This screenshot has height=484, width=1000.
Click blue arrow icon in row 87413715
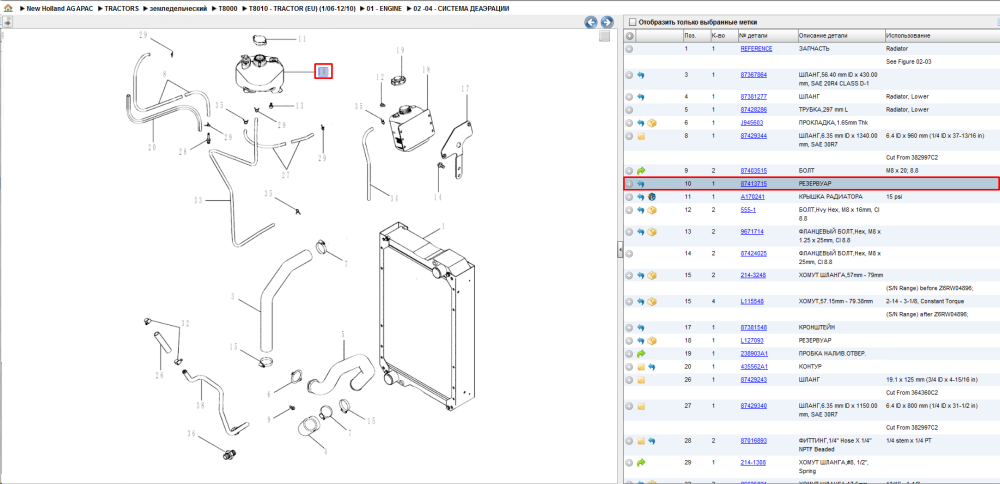[x=641, y=184]
